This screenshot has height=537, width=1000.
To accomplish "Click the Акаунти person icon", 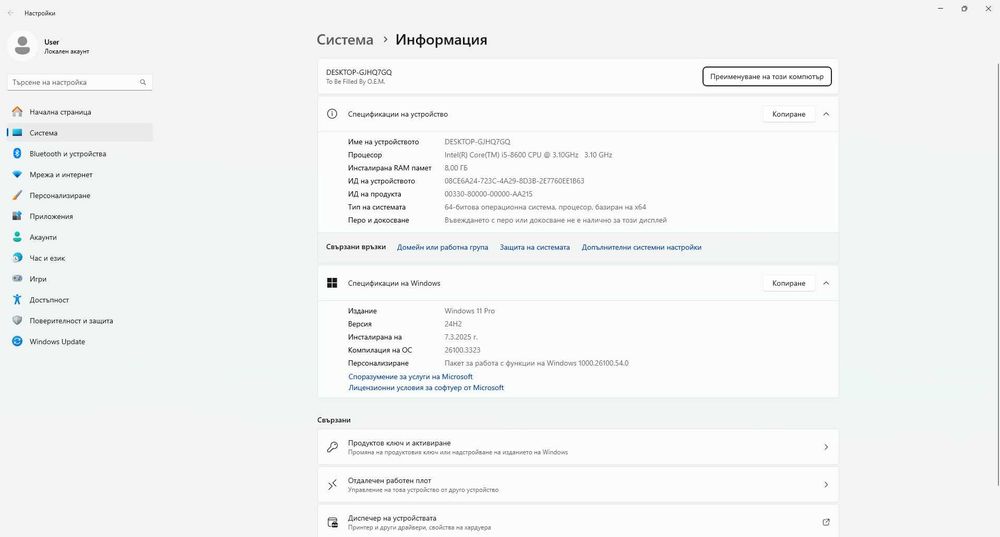I will coord(17,237).
